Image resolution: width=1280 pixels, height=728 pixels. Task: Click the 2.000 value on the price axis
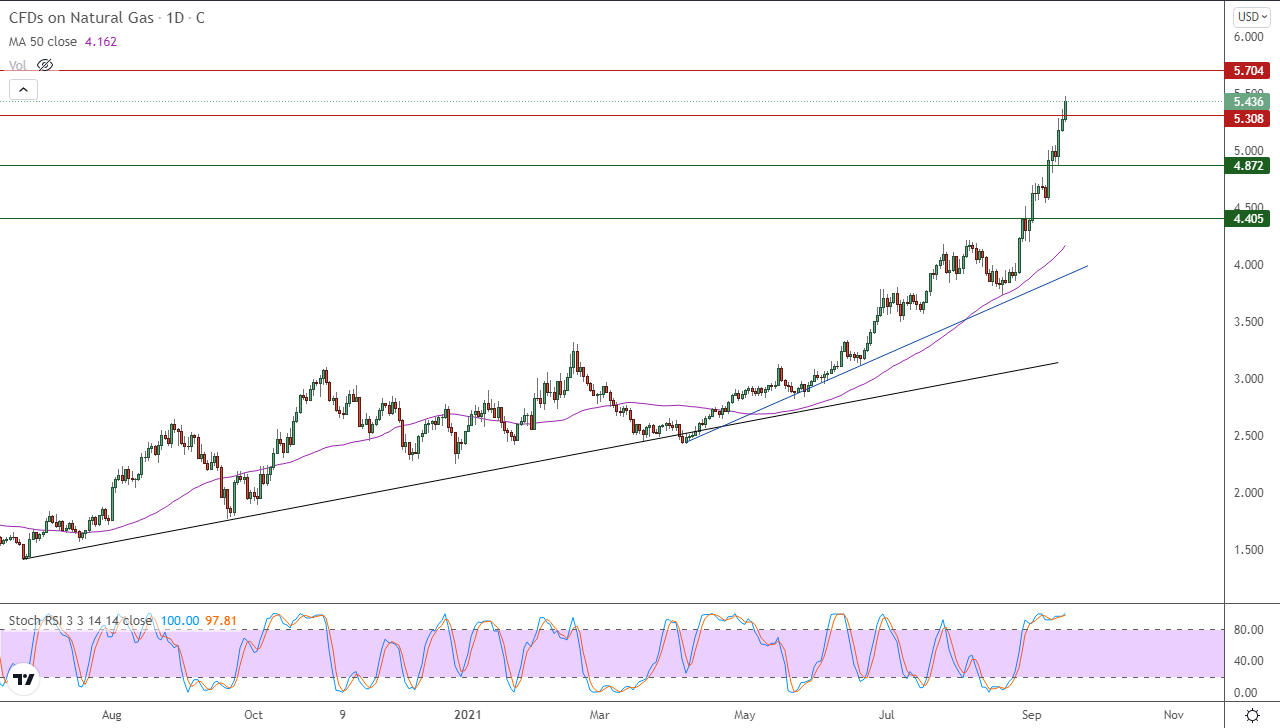(x=1249, y=493)
